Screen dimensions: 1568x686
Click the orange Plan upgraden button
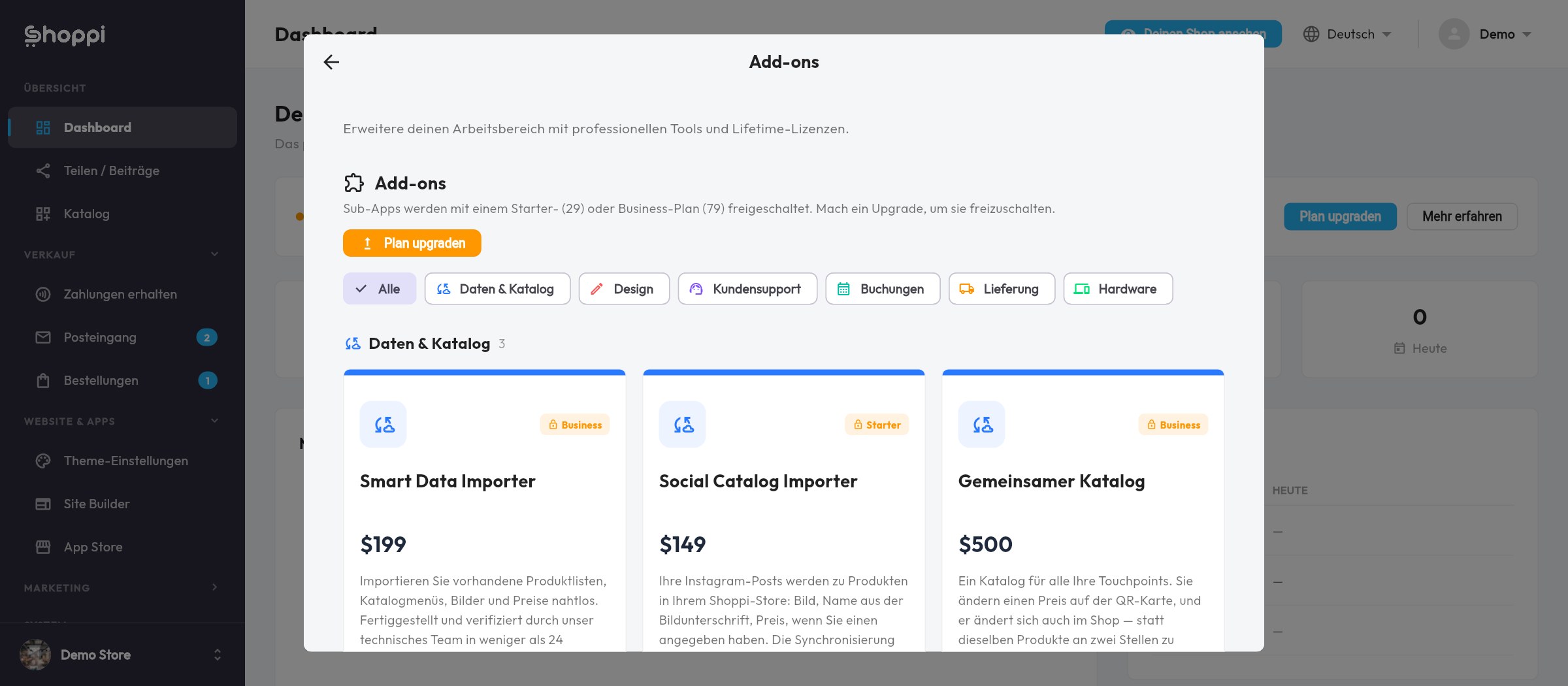412,243
